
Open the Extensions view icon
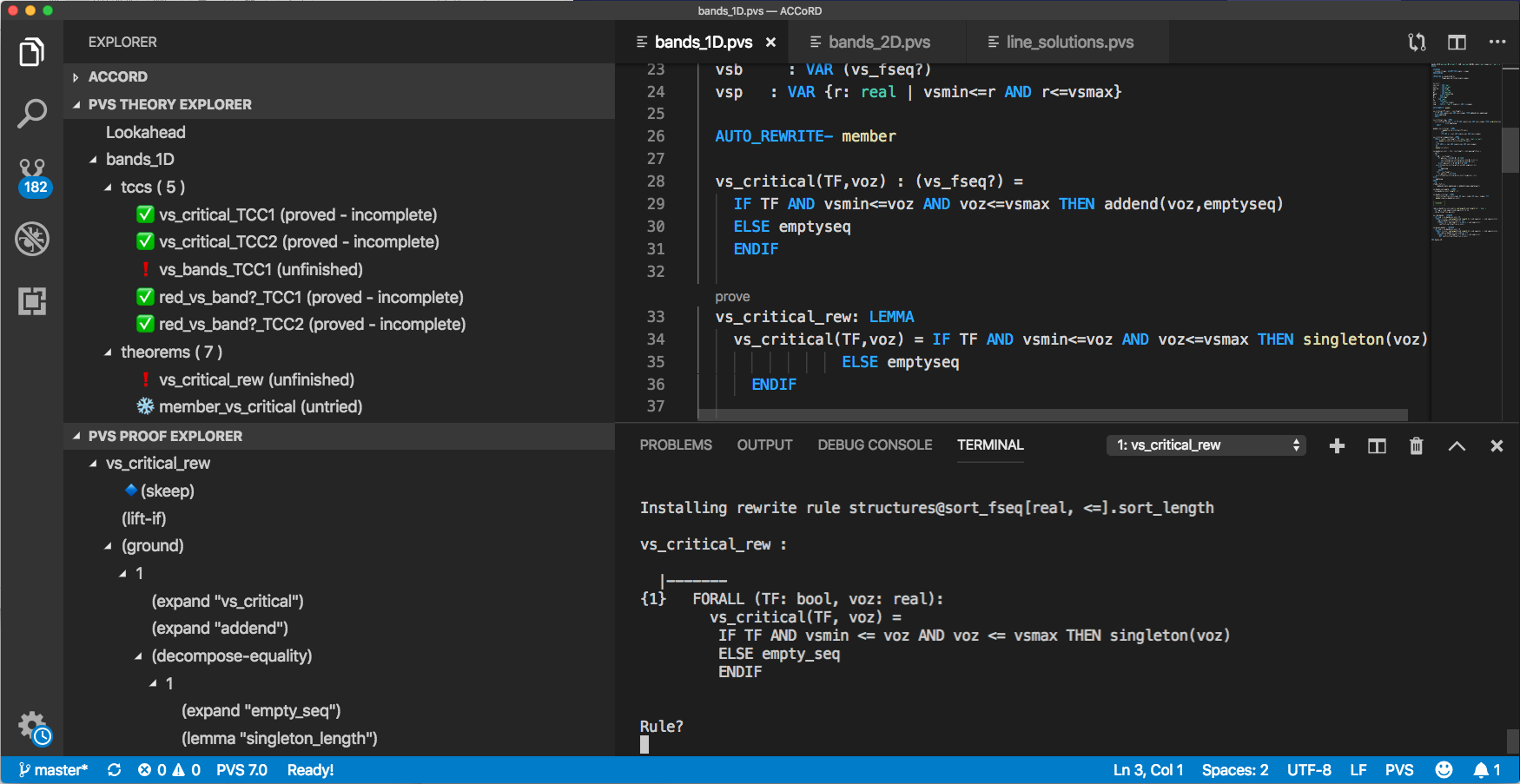tap(32, 301)
